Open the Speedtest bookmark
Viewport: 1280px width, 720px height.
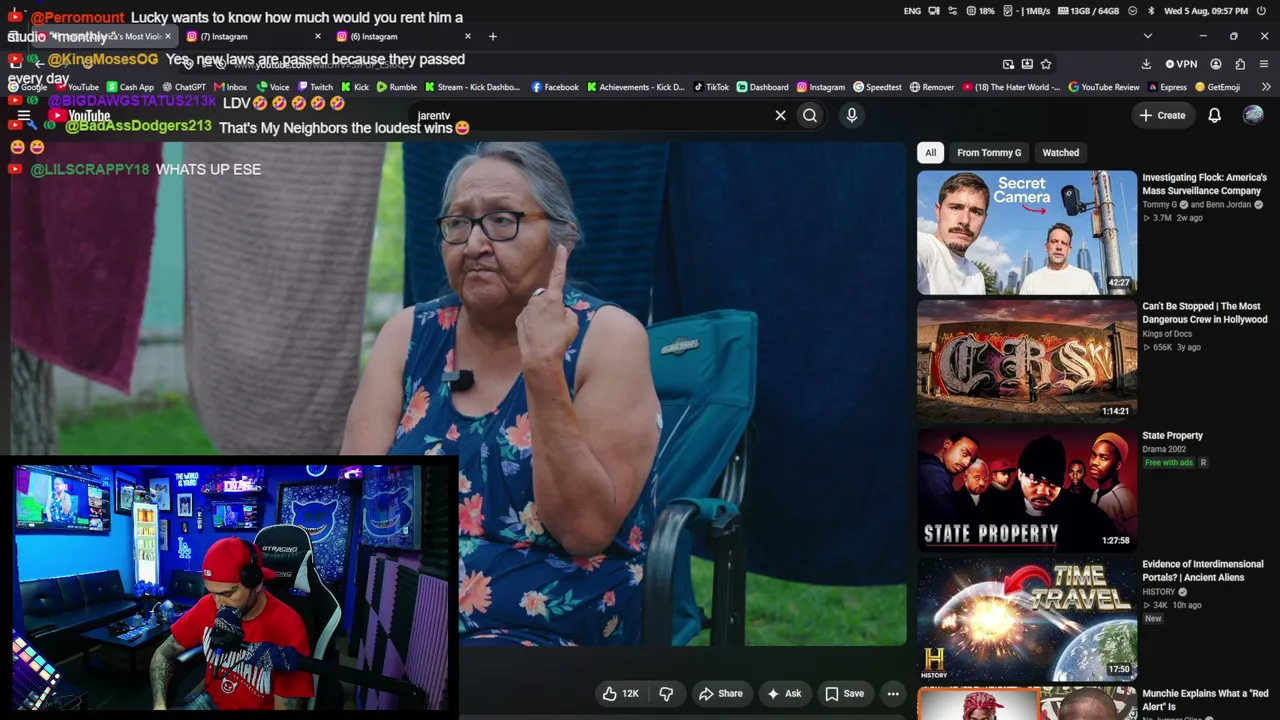click(877, 87)
